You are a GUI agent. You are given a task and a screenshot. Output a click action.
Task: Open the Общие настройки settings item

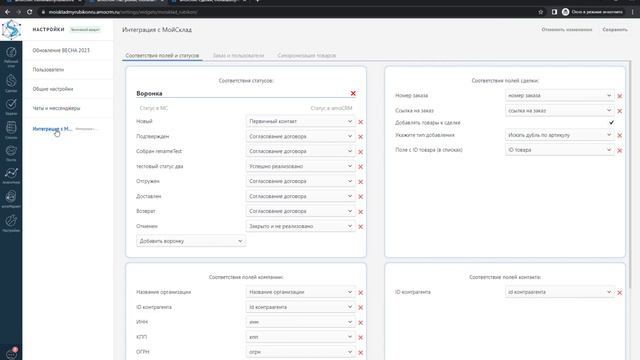53,89
